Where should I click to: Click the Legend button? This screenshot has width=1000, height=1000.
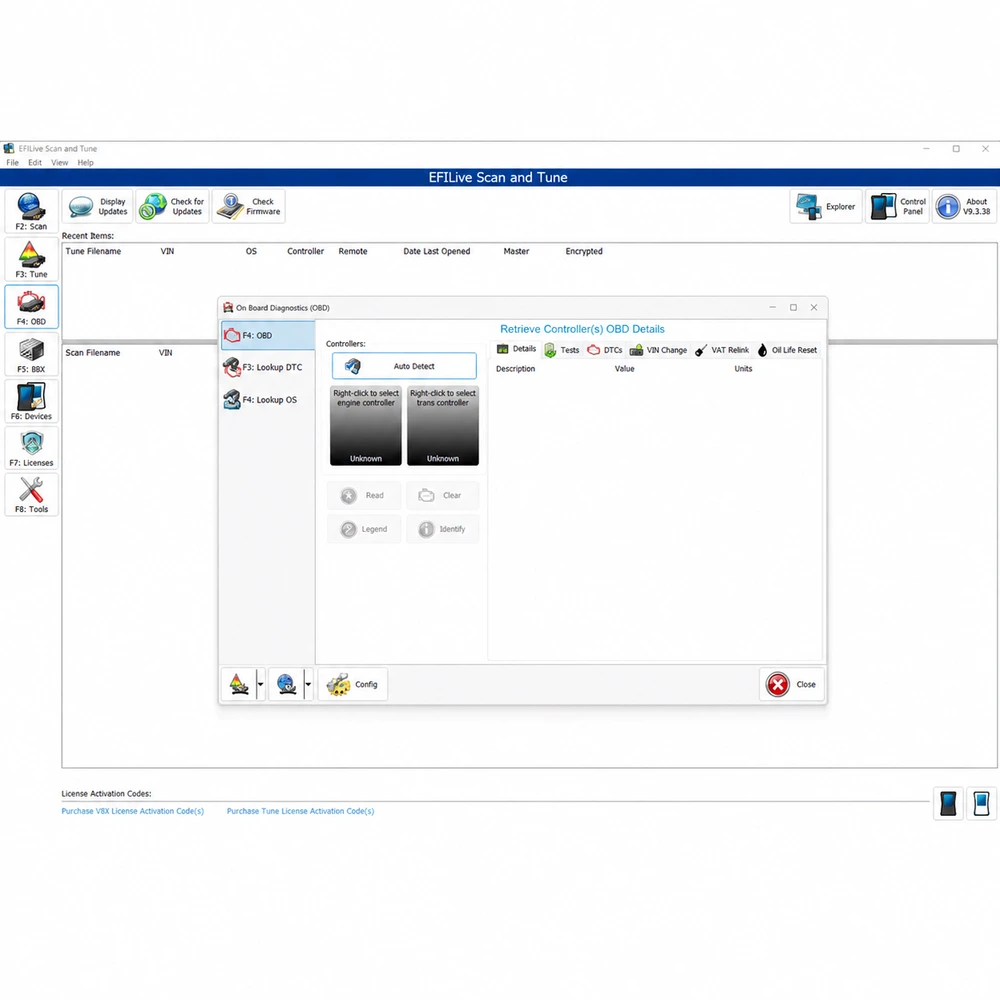tap(364, 529)
